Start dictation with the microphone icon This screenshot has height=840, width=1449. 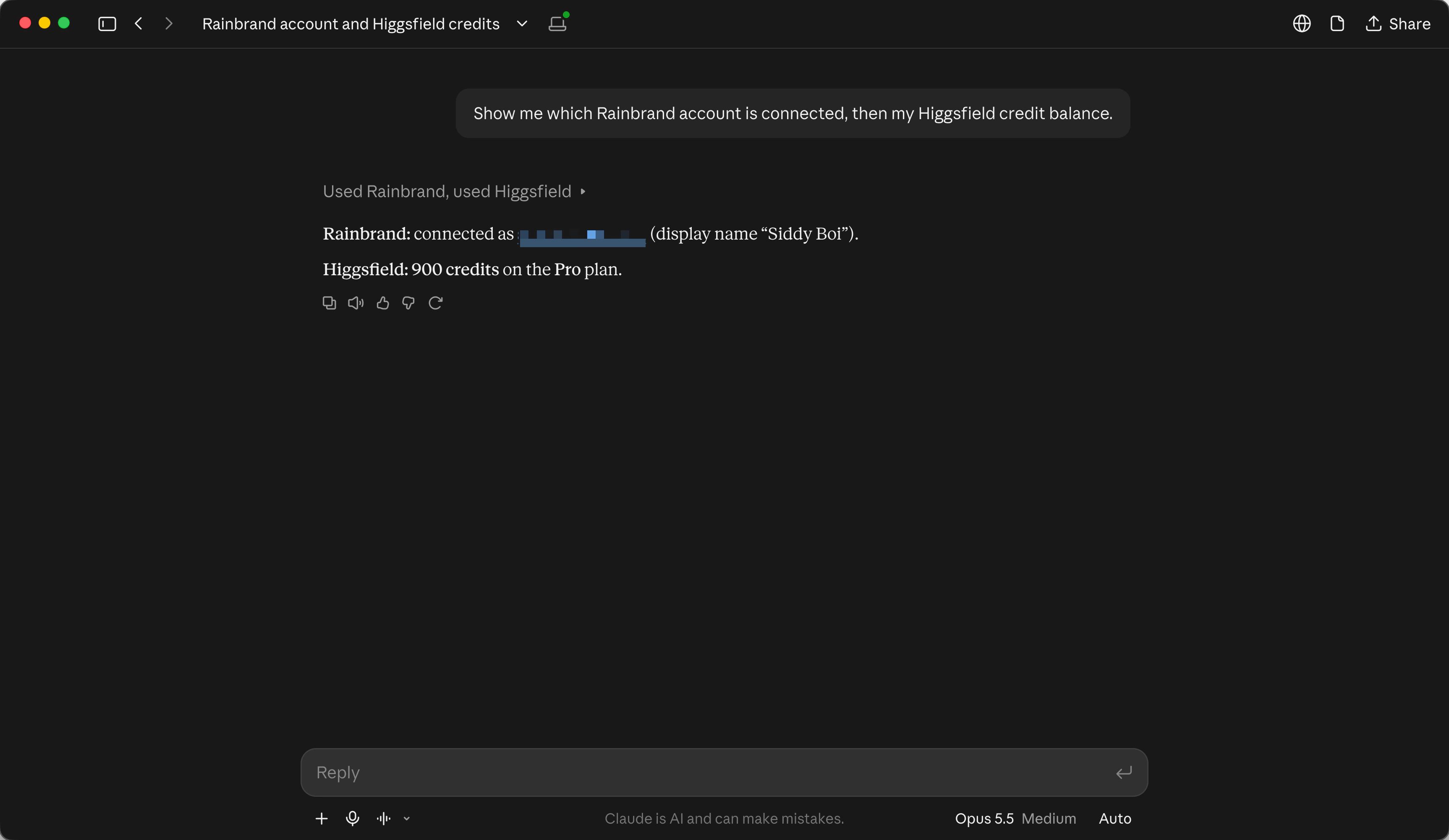tap(353, 818)
